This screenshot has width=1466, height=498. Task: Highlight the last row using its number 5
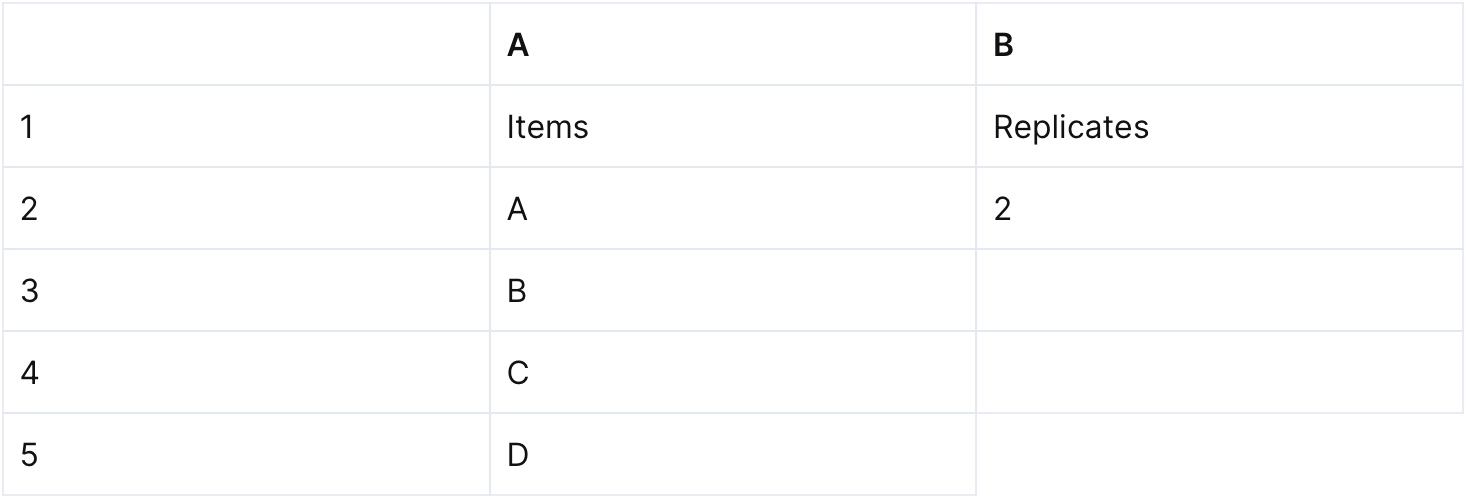[29, 455]
